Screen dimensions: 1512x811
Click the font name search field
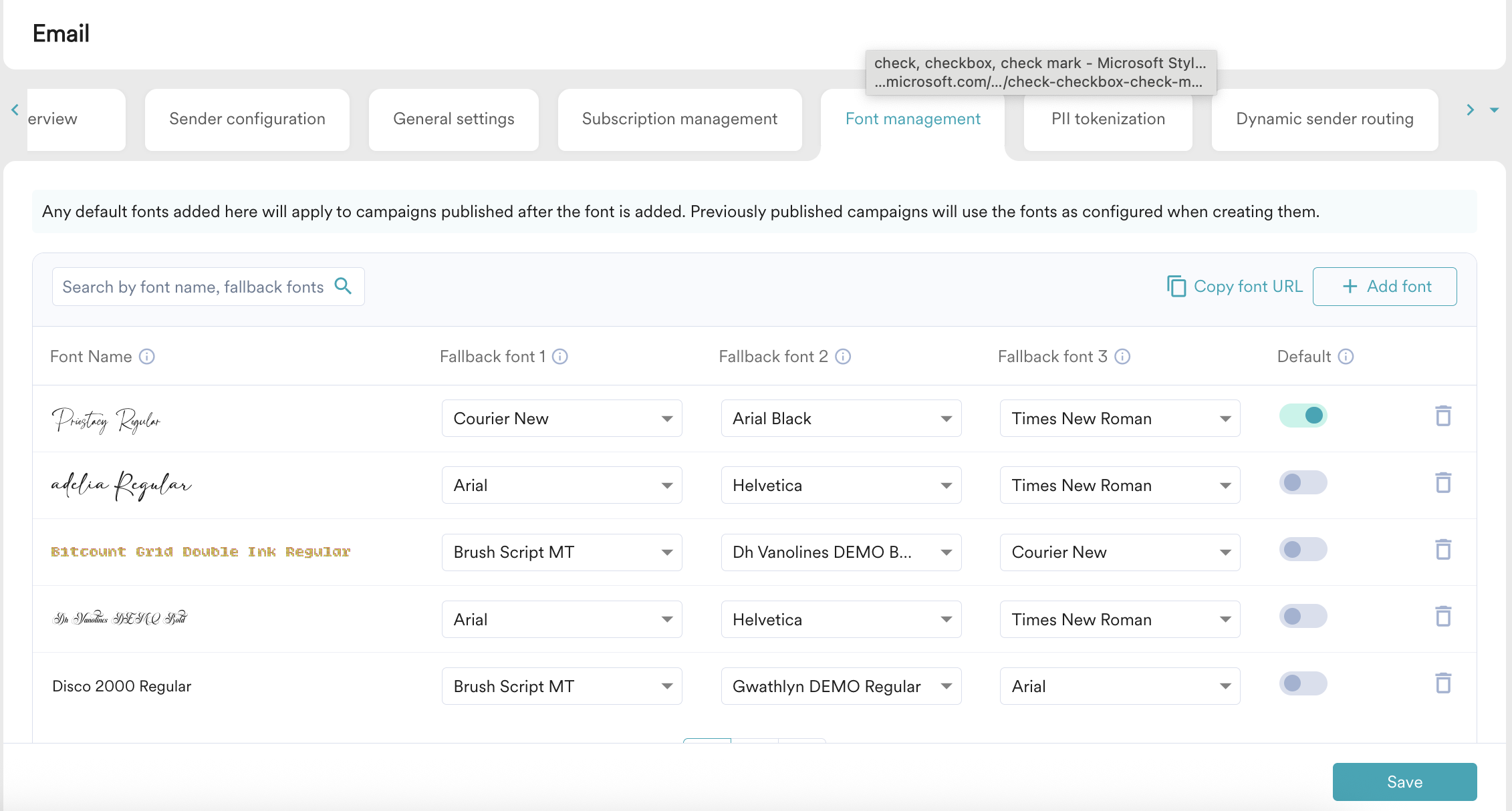(x=193, y=287)
